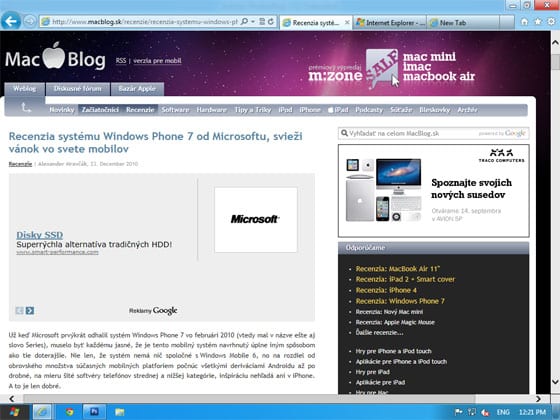Refresh the page with the reload icon
The image size is (560, 420).
tap(271, 21)
